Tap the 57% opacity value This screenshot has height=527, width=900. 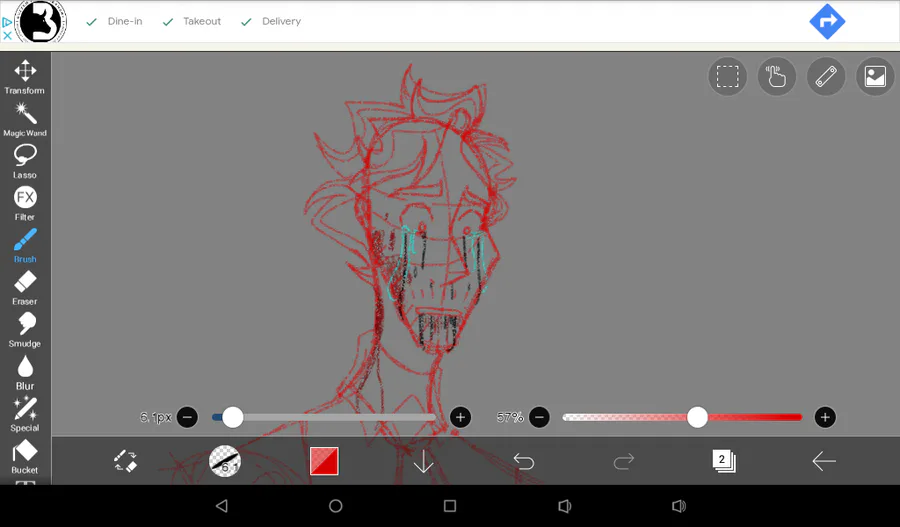pos(510,417)
